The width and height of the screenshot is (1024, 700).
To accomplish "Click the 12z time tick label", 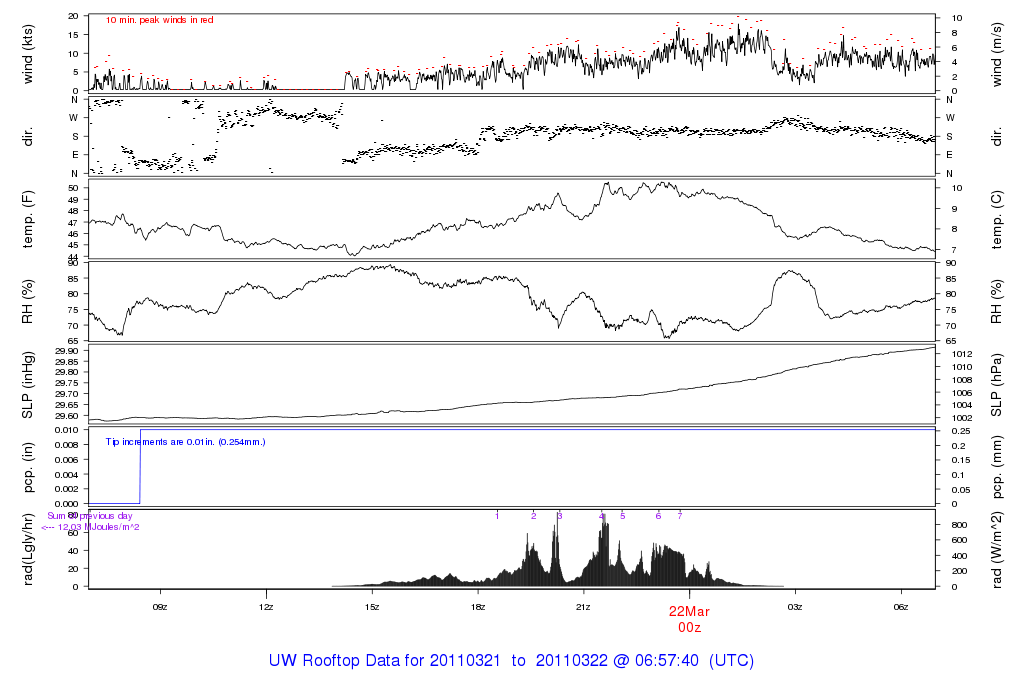I will [266, 607].
